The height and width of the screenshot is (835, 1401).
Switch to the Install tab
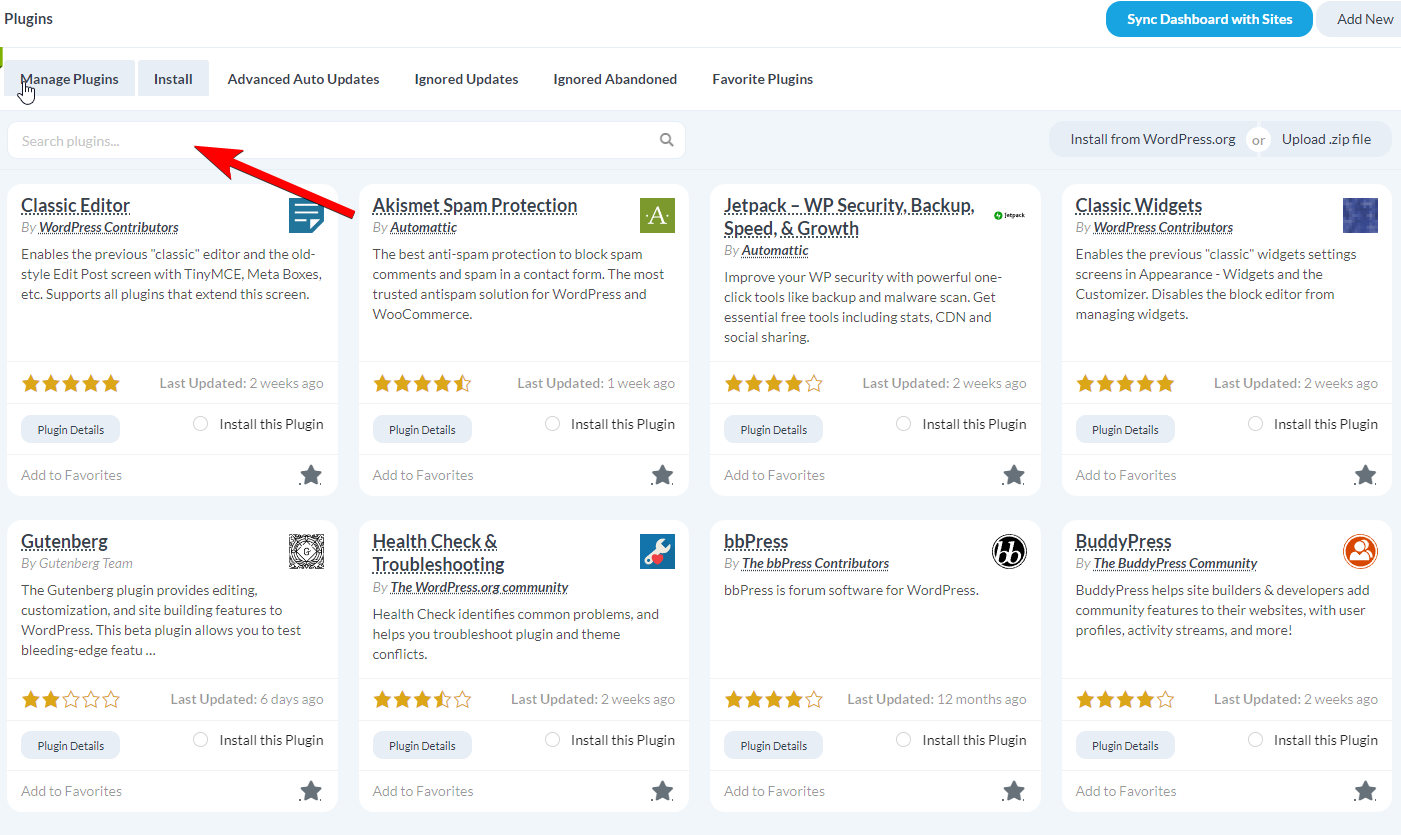tap(173, 78)
